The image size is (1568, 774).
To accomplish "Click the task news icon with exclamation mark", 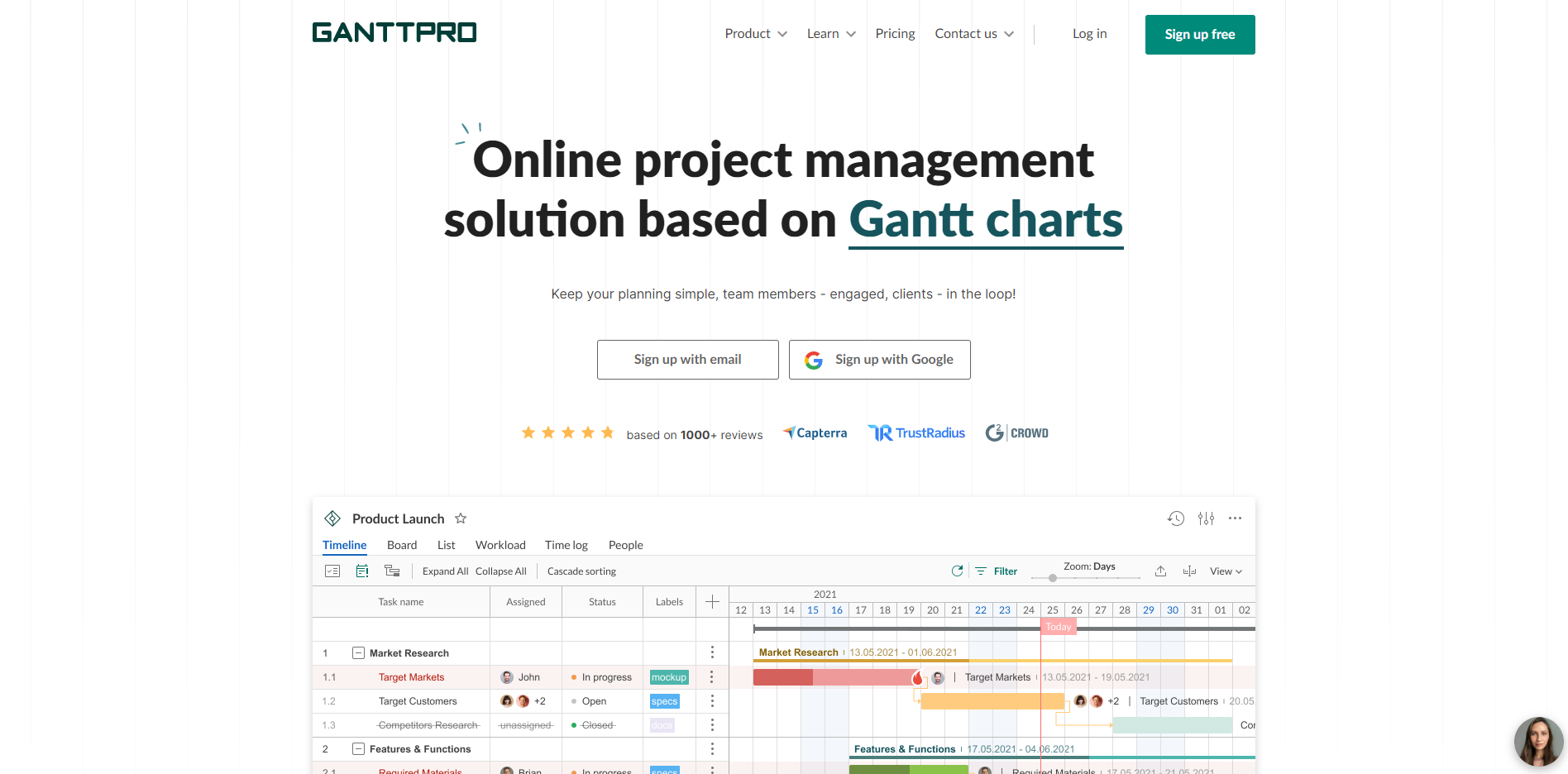I will click(362, 571).
